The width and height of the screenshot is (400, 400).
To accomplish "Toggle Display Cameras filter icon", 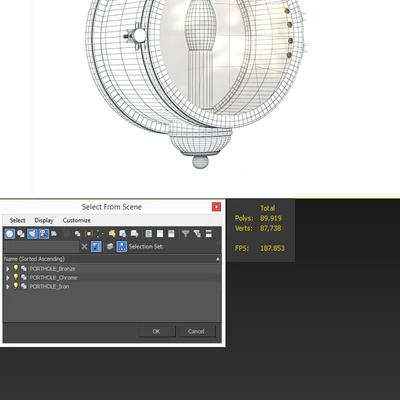I will 44,234.
